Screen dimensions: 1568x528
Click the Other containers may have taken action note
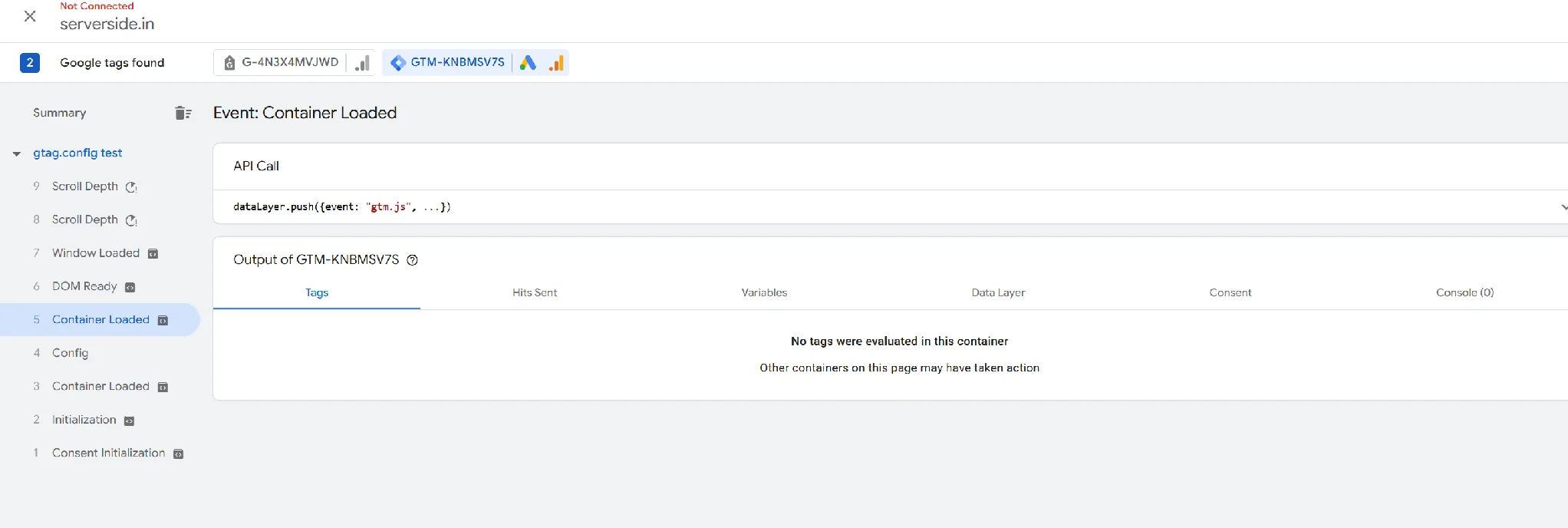pyautogui.click(x=899, y=368)
